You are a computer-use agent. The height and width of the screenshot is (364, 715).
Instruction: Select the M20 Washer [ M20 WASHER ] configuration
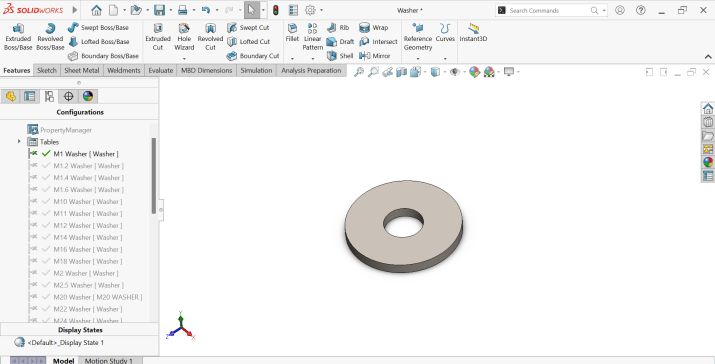[98, 297]
